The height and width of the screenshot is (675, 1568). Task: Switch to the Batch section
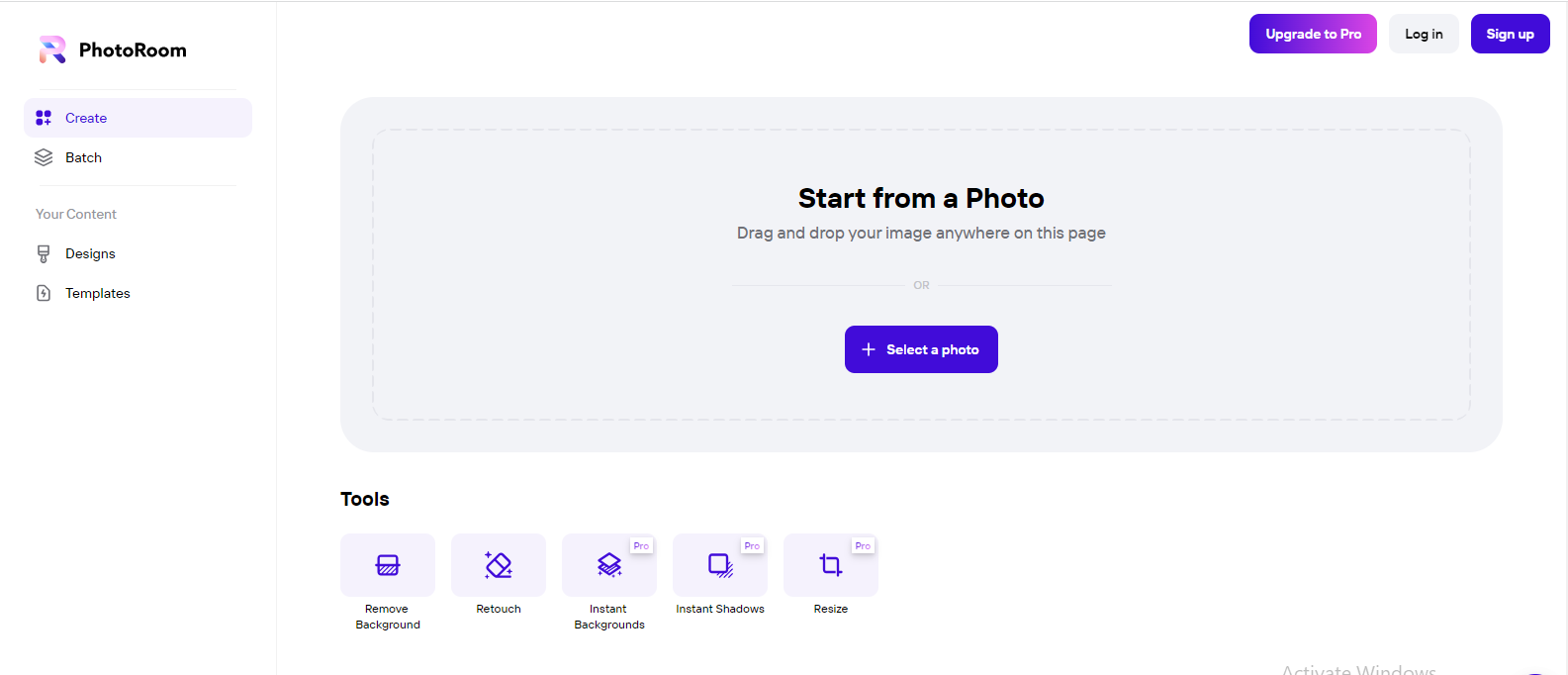point(83,157)
